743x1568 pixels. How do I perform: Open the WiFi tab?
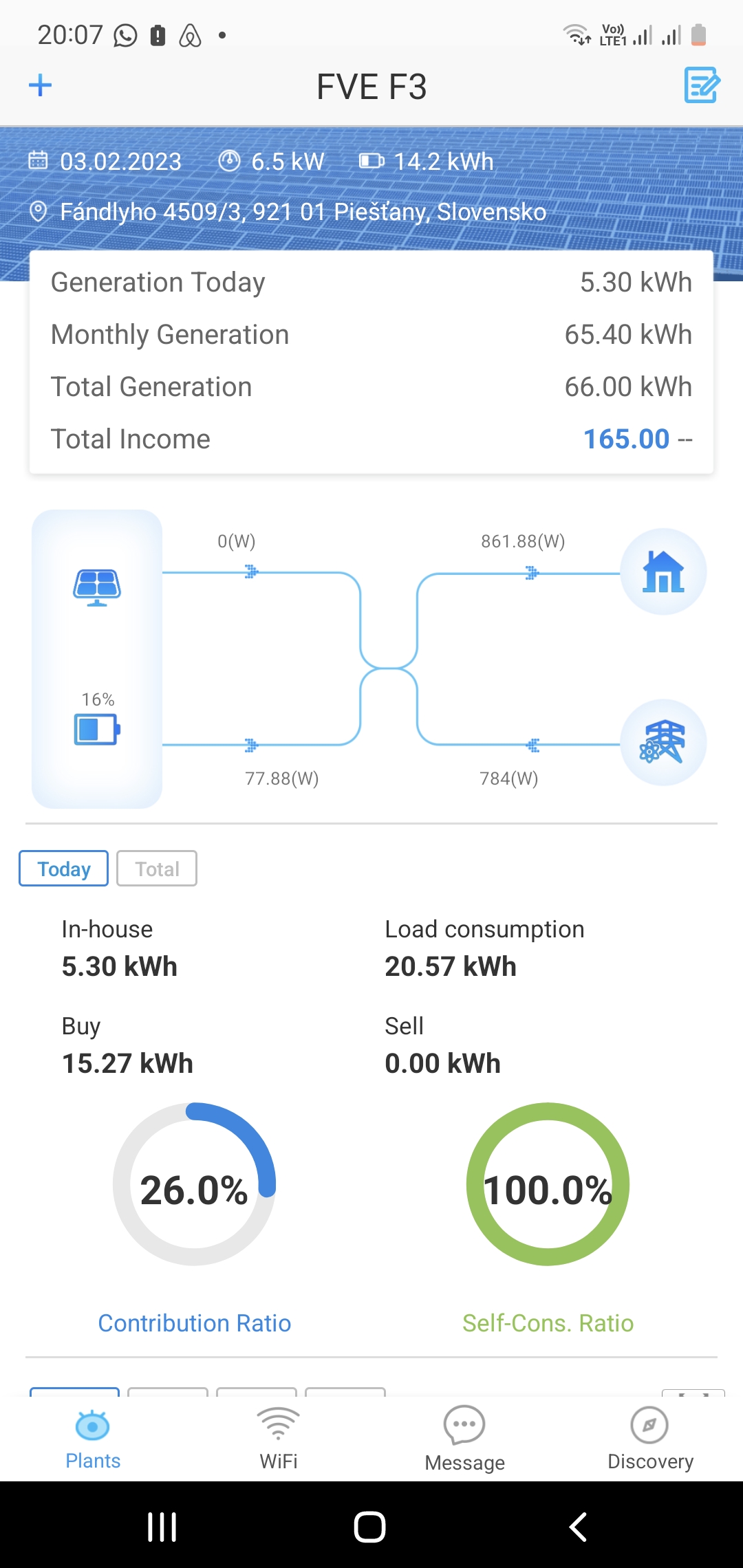coord(279,1439)
